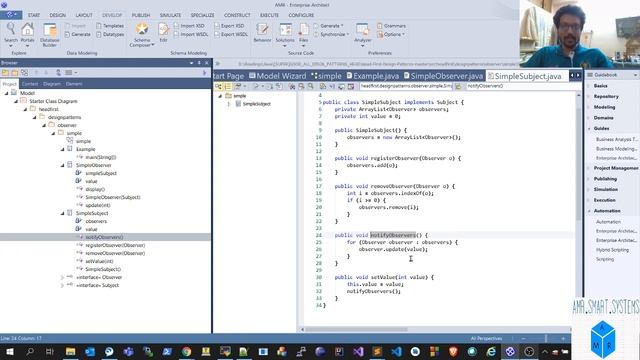640x360 pixels.
Task: Open Visual Studio from the taskbar
Action: [x=358, y=351]
